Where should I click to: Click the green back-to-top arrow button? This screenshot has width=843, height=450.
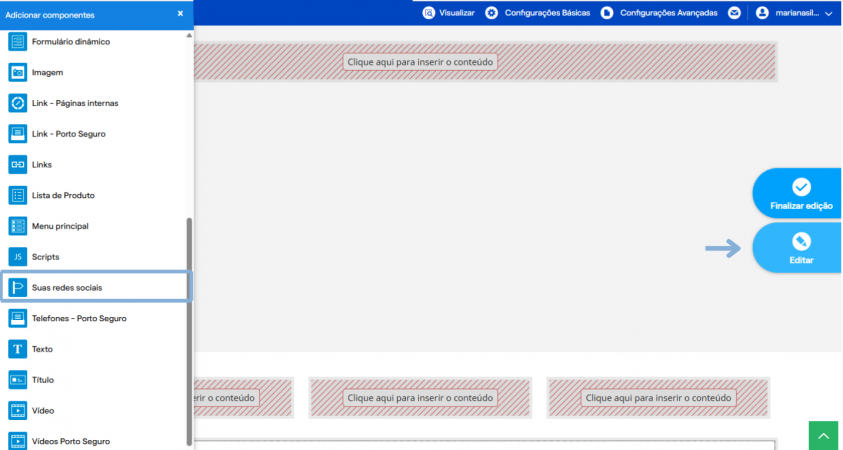point(823,435)
